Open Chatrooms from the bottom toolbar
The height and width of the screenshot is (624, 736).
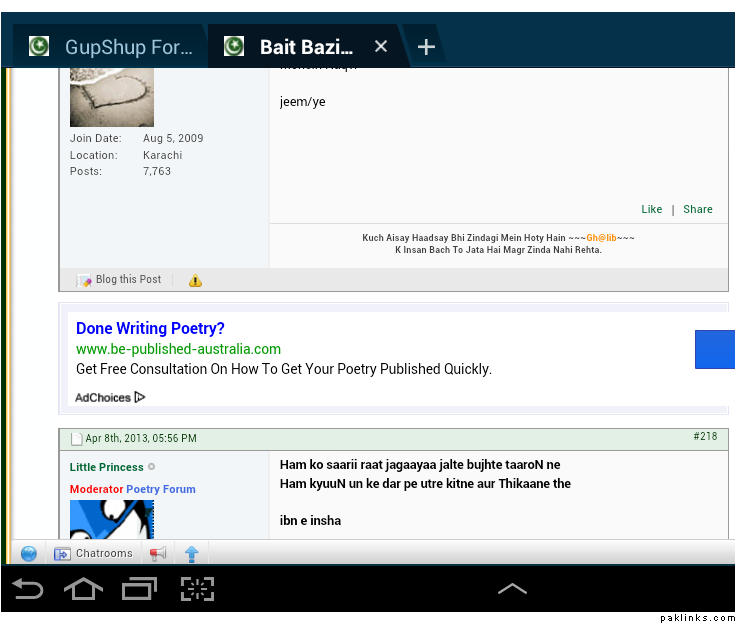pos(94,553)
